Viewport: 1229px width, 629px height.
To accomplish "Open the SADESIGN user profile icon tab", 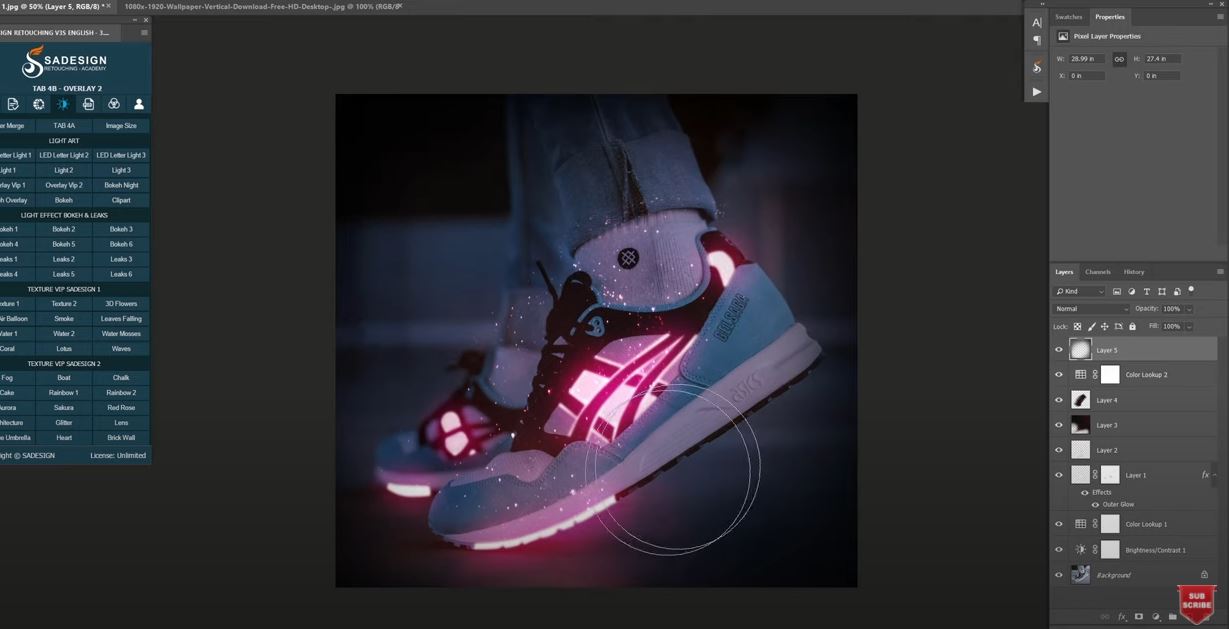I will [x=139, y=104].
